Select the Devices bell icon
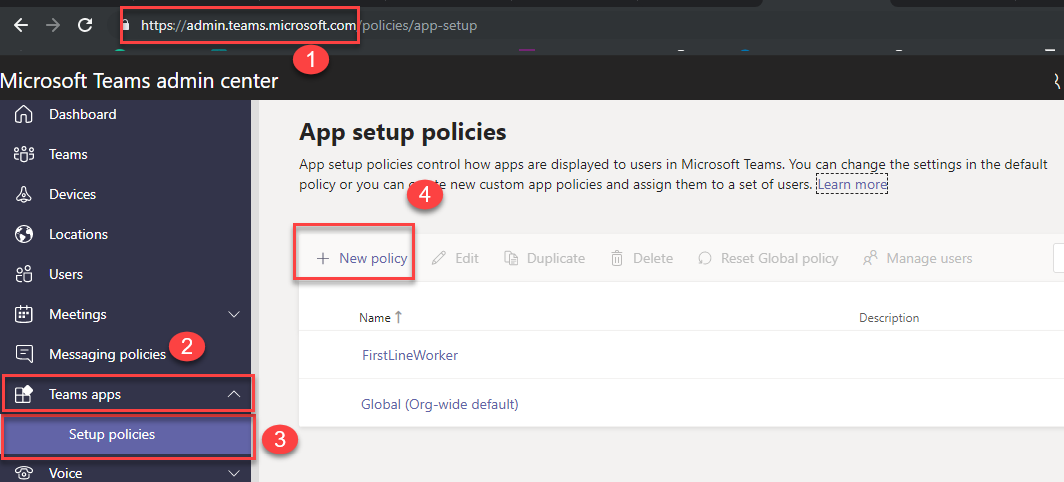The width and height of the screenshot is (1064, 482). click(24, 195)
